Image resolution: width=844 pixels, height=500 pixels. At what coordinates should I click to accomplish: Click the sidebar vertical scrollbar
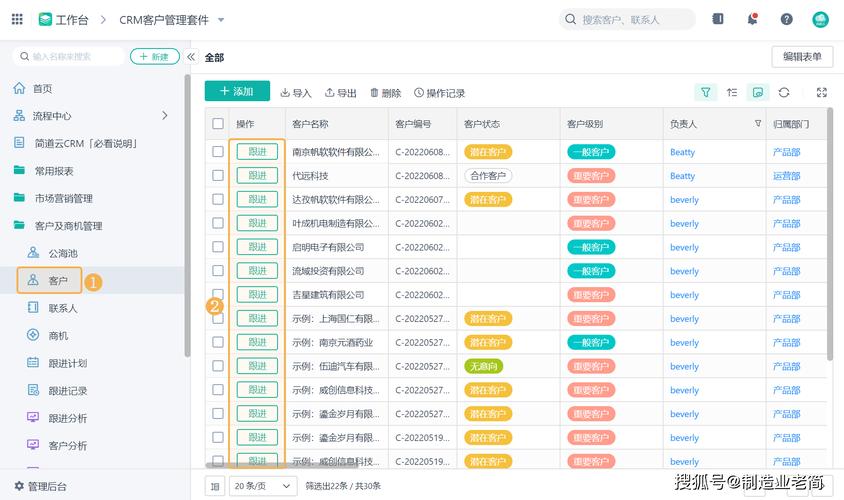[187, 215]
